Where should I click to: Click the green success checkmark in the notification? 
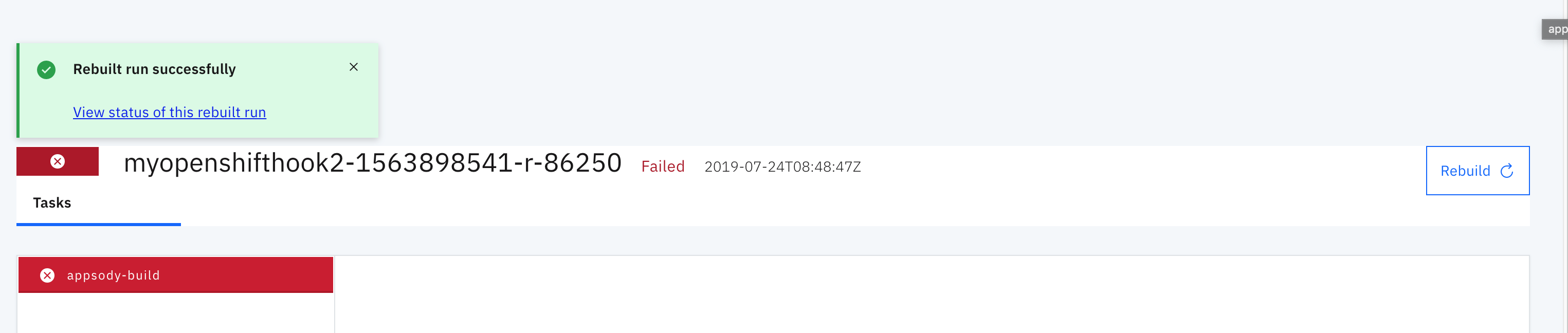click(x=46, y=70)
